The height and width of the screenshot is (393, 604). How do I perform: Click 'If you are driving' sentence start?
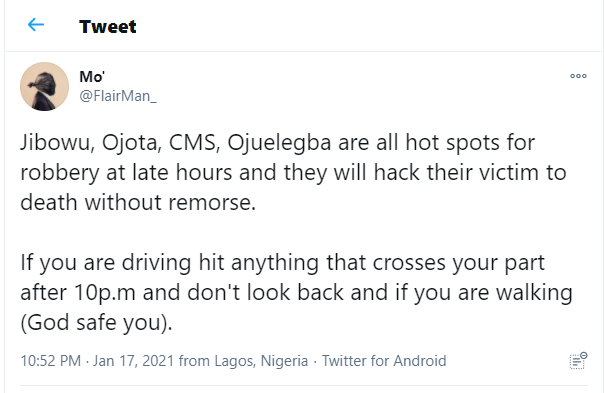(x=106, y=263)
